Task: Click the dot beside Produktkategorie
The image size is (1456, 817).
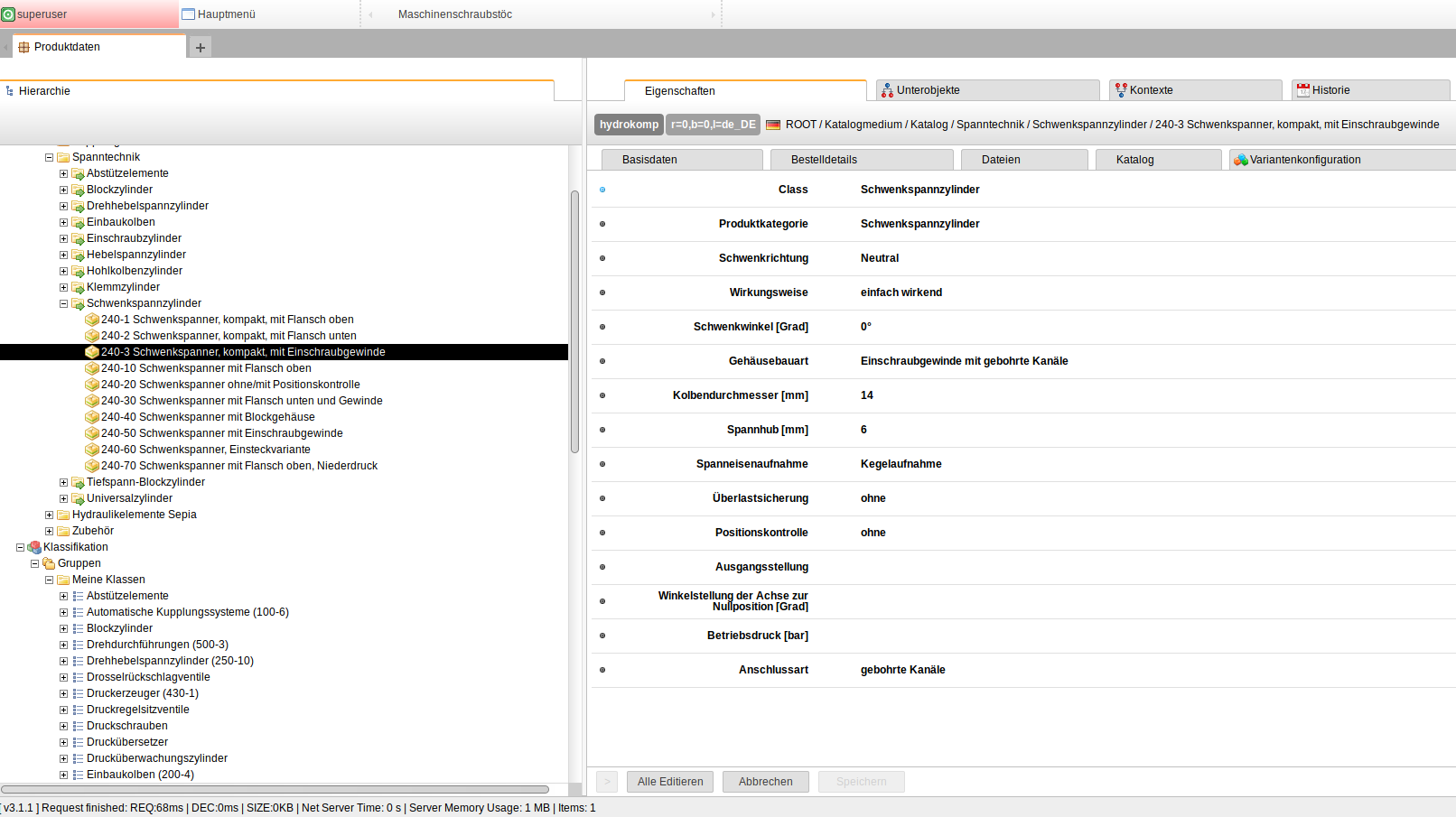Action: click(x=602, y=224)
